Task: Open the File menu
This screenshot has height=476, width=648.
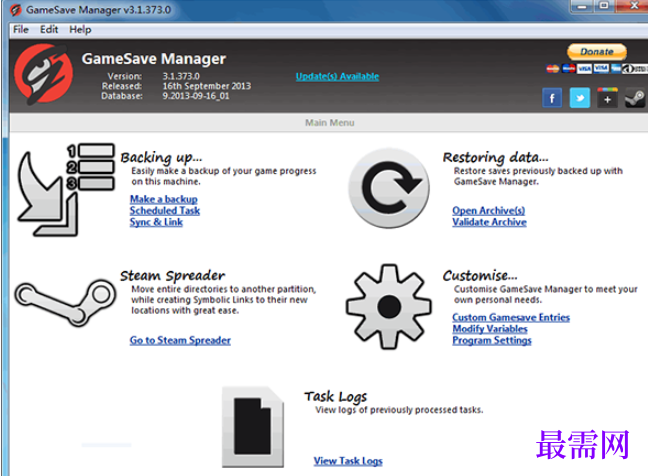Action: 21,30
